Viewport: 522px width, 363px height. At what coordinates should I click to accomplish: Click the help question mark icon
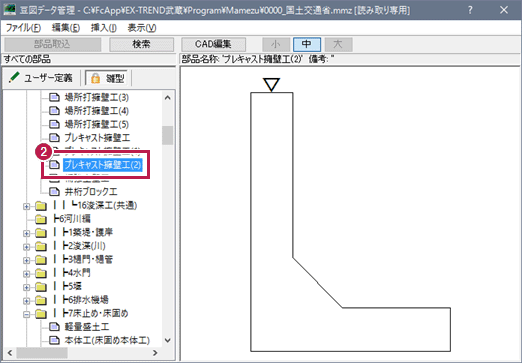[x=470, y=10]
